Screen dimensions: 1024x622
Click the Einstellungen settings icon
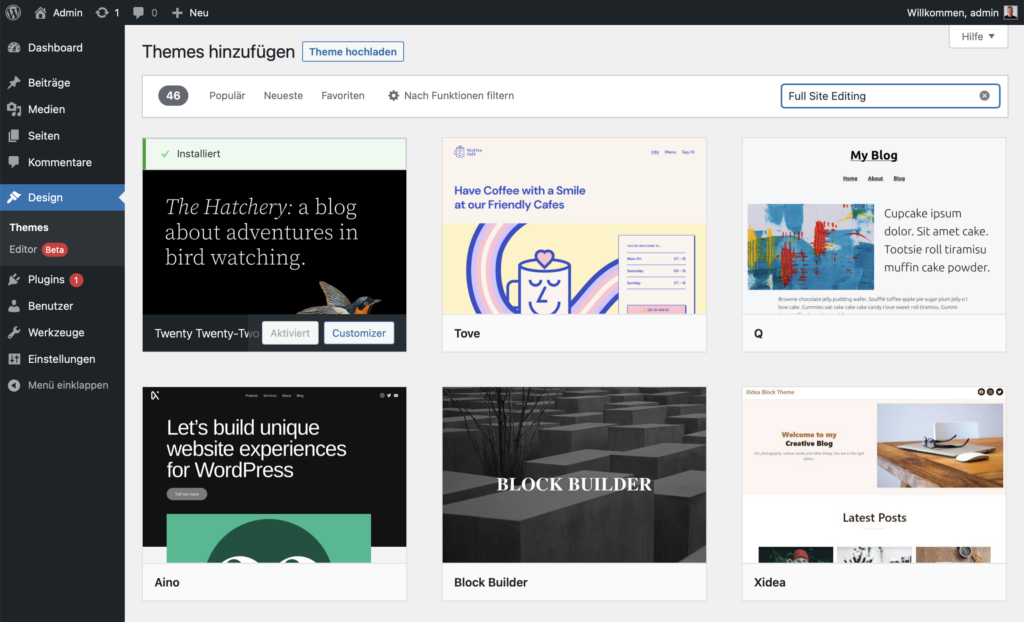point(14,359)
